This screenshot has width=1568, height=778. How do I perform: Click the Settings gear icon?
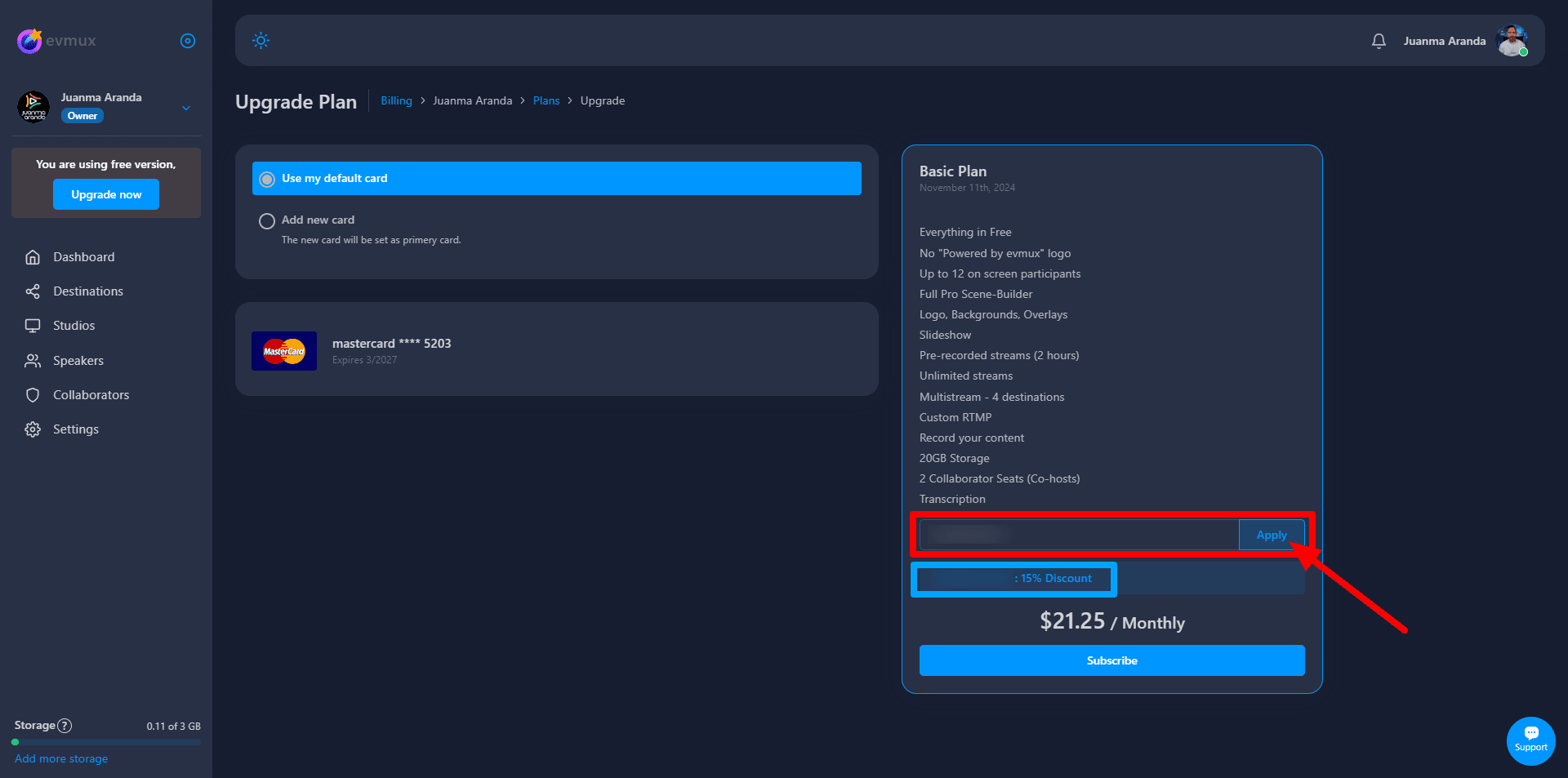coord(33,429)
